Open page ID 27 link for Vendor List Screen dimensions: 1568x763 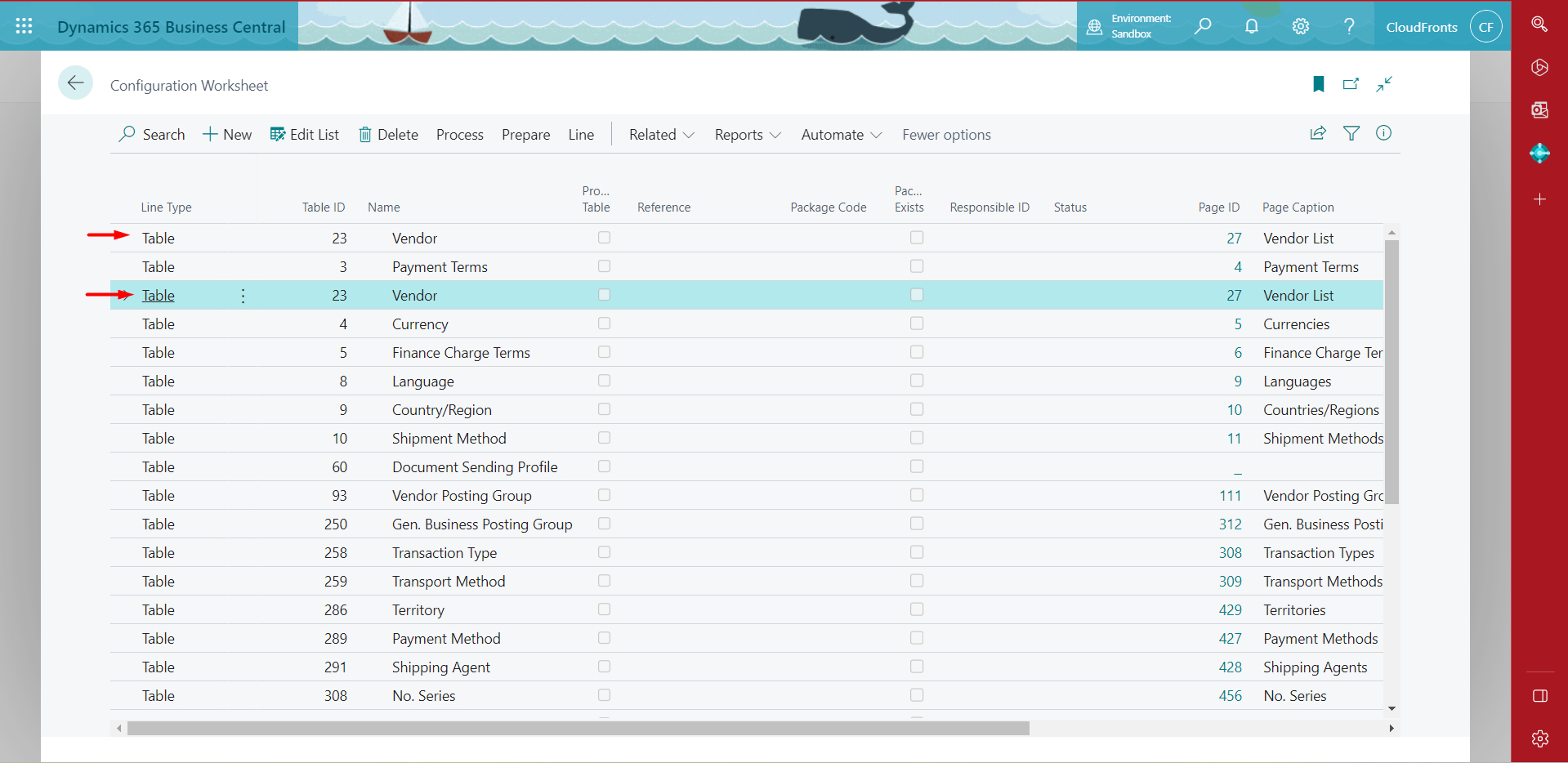point(1234,239)
